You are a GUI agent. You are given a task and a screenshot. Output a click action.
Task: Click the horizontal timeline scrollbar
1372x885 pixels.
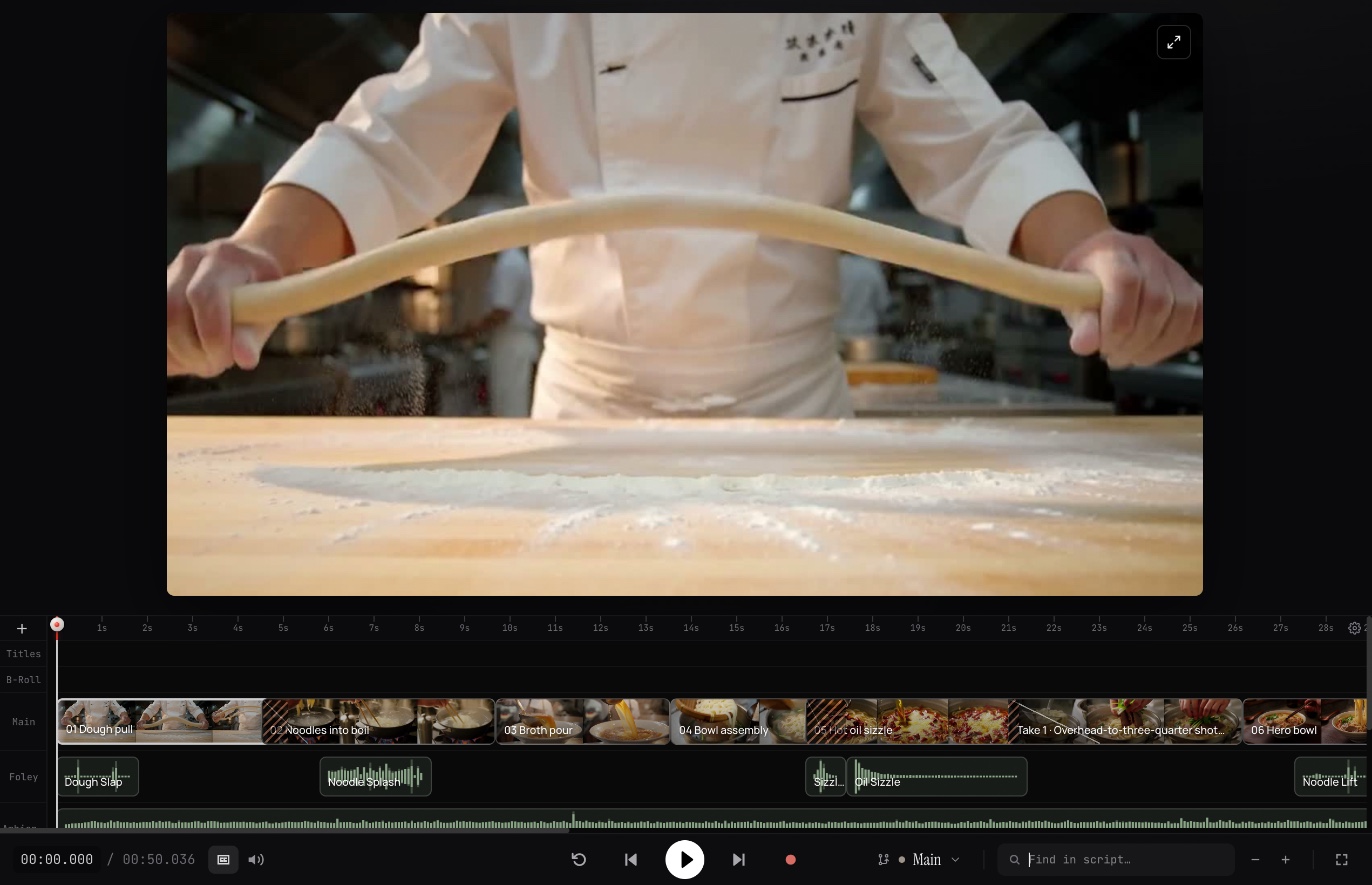pyautogui.click(x=285, y=830)
